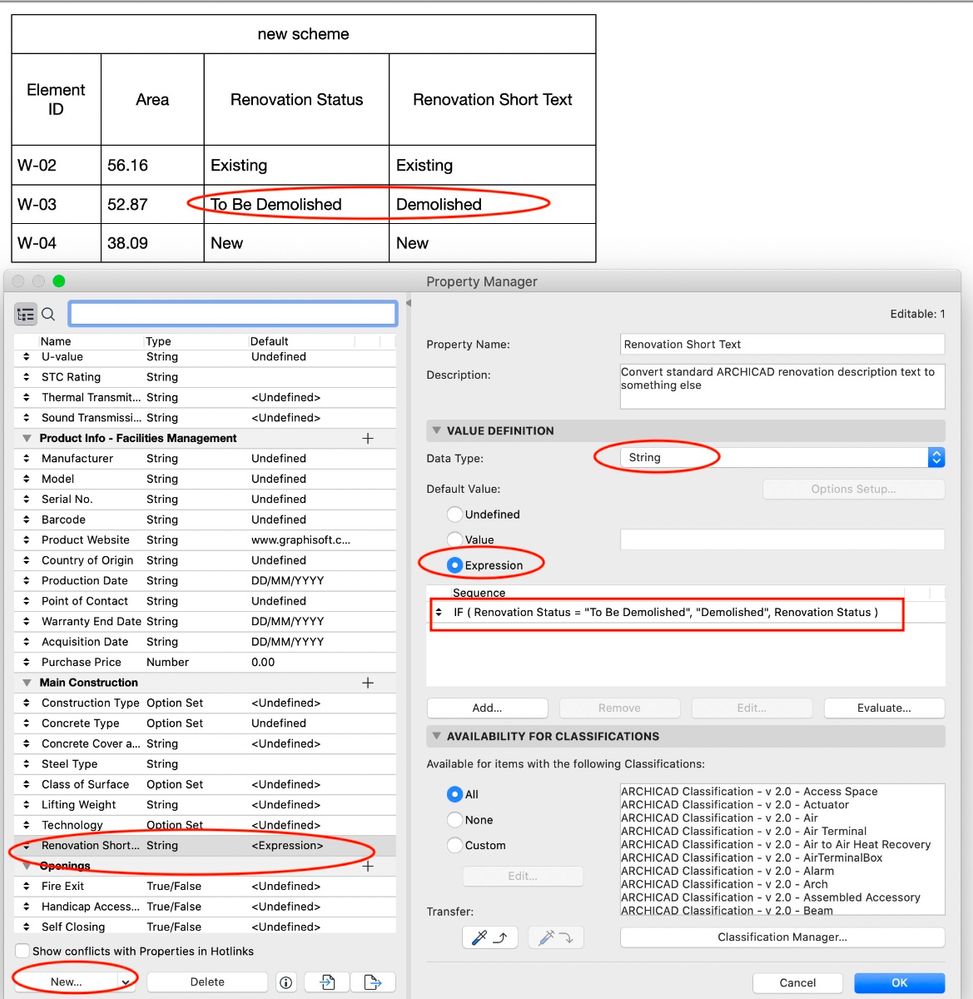Grab reorder handle of Manufacturer row
973x999 pixels.
click(26, 459)
